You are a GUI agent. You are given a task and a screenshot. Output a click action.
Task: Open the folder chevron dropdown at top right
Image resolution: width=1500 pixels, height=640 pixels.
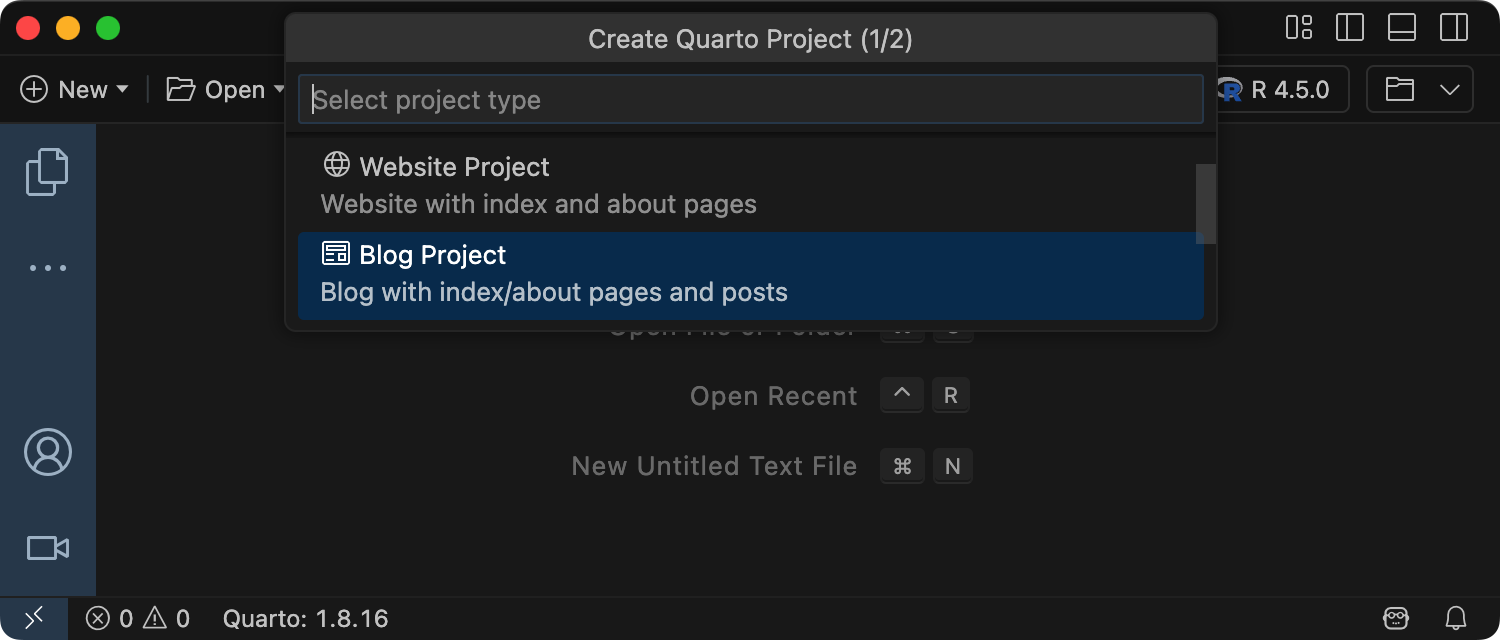click(x=1450, y=90)
